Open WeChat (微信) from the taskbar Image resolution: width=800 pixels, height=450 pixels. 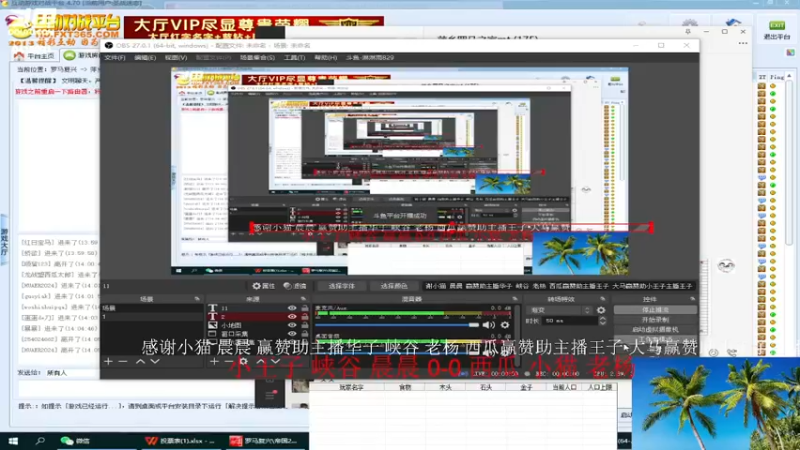pos(74,441)
